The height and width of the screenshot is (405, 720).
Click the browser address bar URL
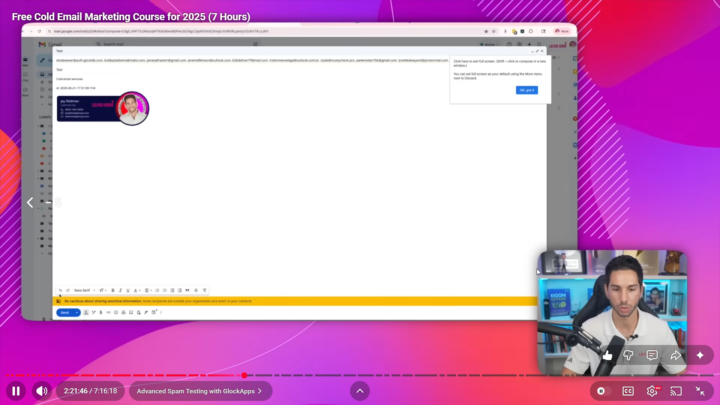click(161, 31)
